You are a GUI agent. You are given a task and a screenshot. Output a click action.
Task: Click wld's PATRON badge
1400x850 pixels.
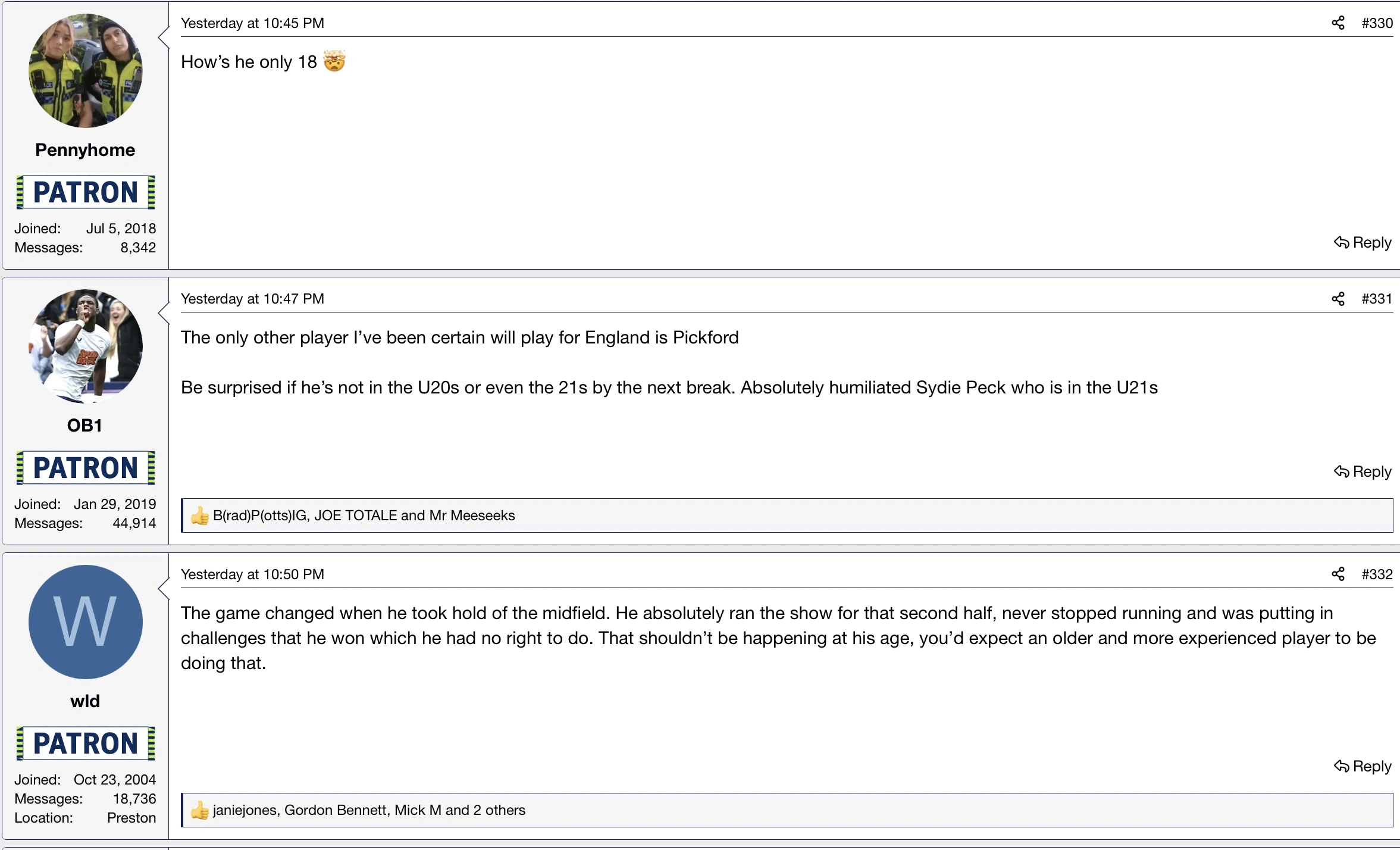click(85, 743)
